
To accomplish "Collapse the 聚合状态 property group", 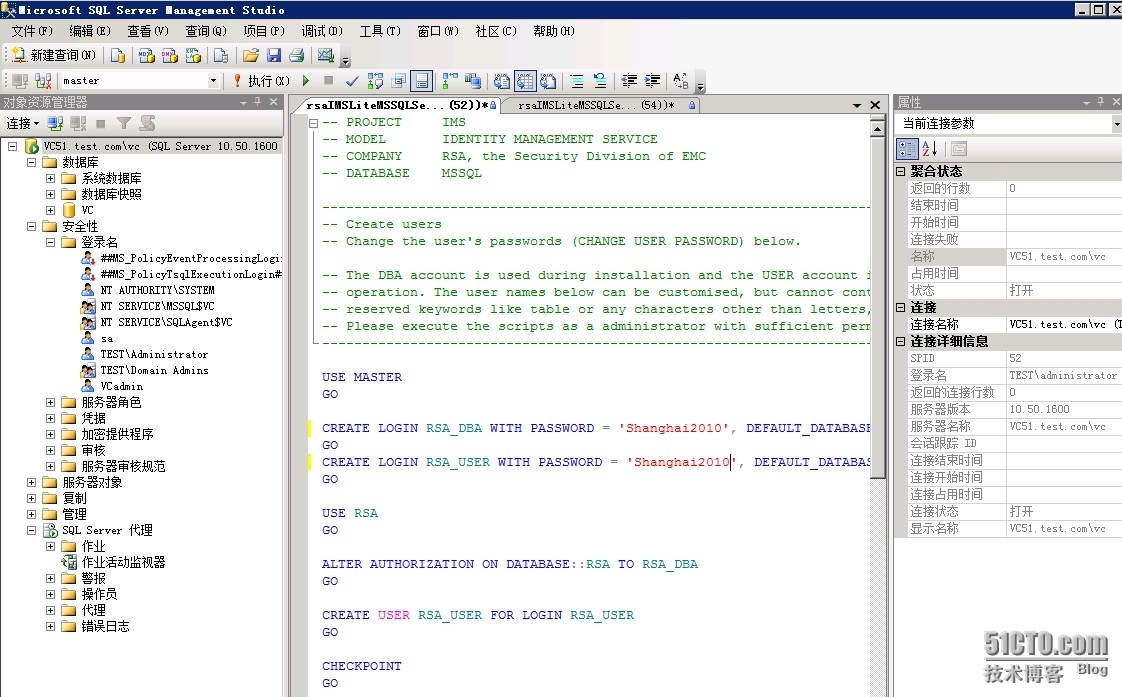I will coord(900,171).
